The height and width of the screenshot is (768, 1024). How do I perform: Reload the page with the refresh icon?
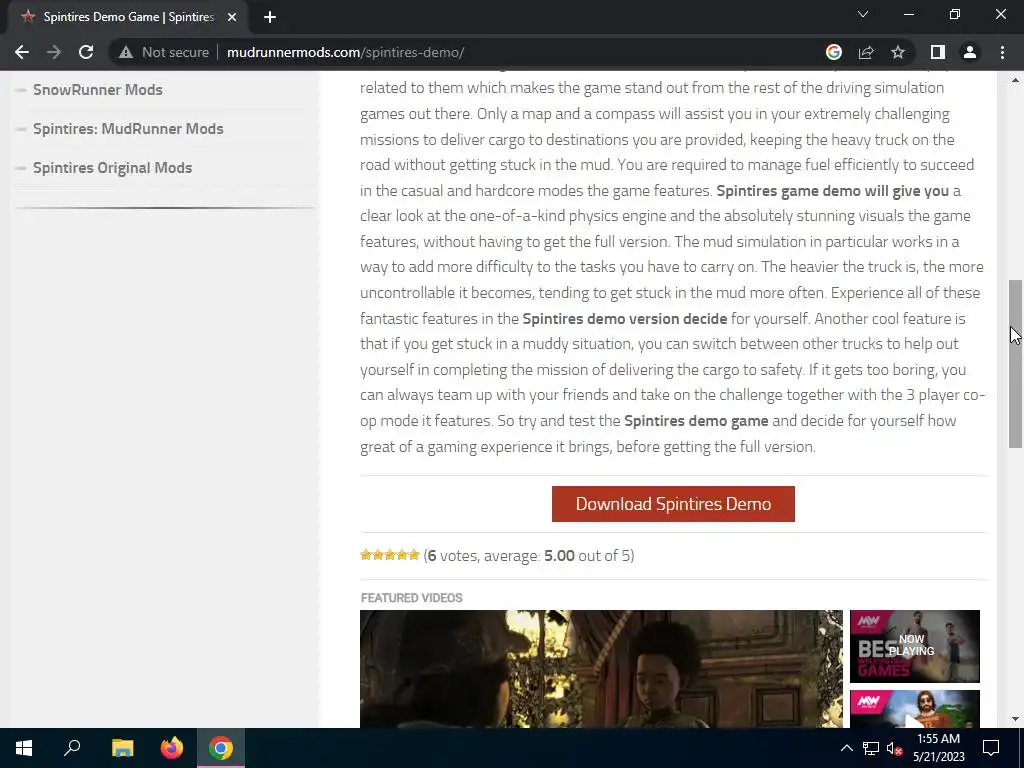pos(86,52)
